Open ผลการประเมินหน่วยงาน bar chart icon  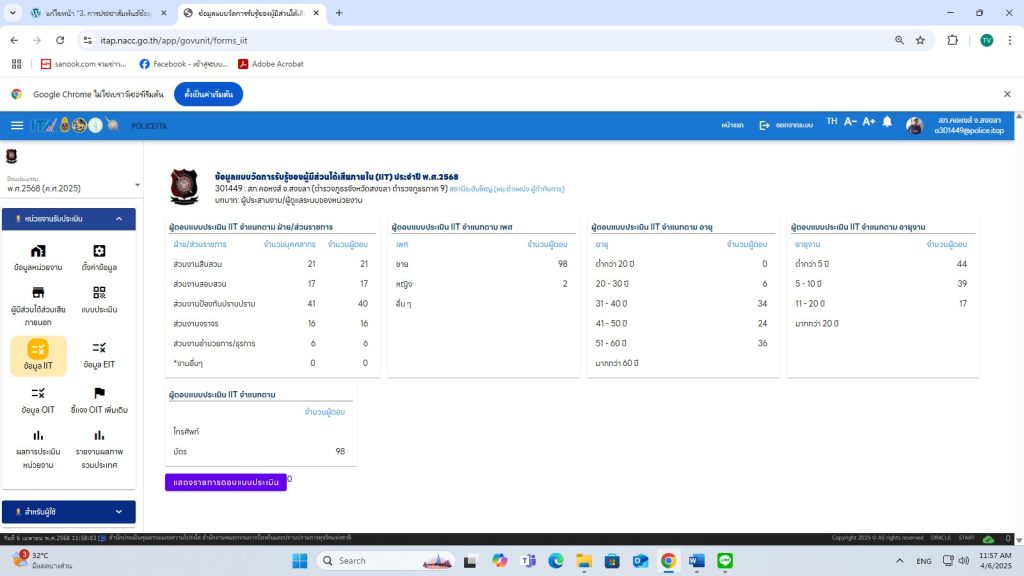coord(38,436)
